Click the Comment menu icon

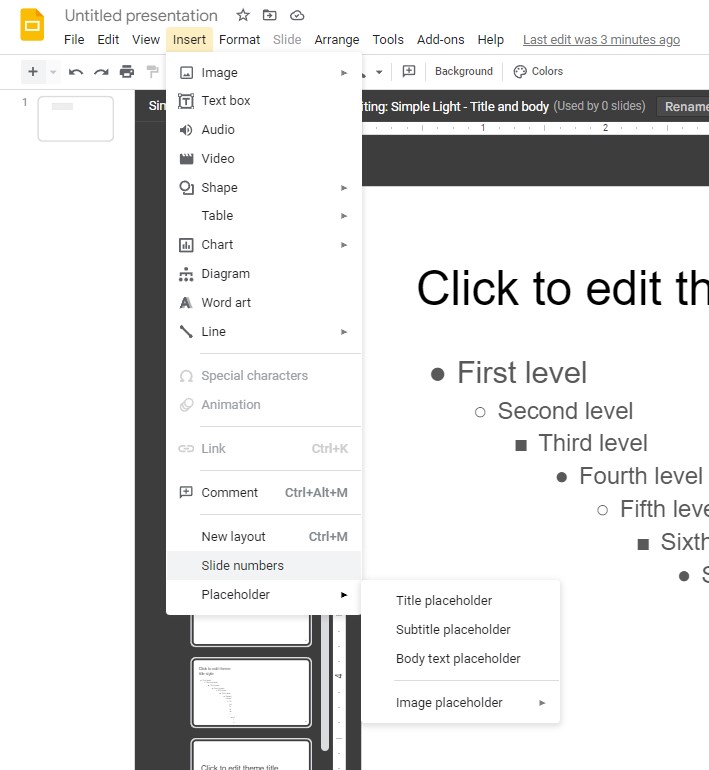[x=186, y=492]
